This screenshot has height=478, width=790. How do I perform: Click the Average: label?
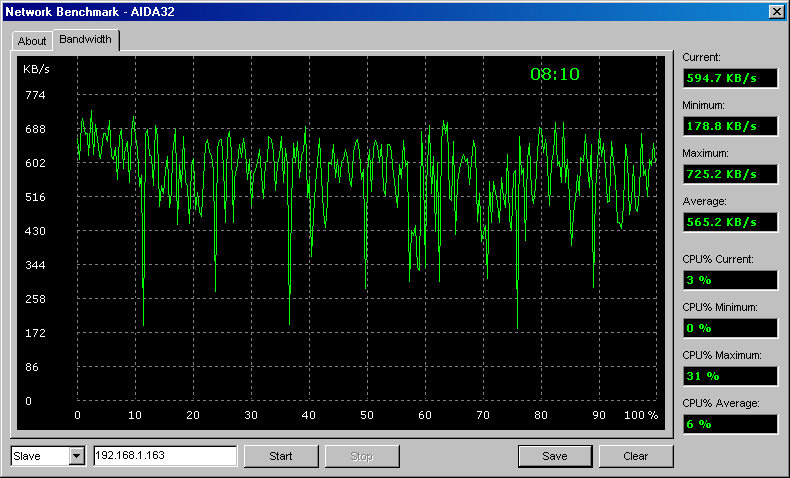pos(704,201)
